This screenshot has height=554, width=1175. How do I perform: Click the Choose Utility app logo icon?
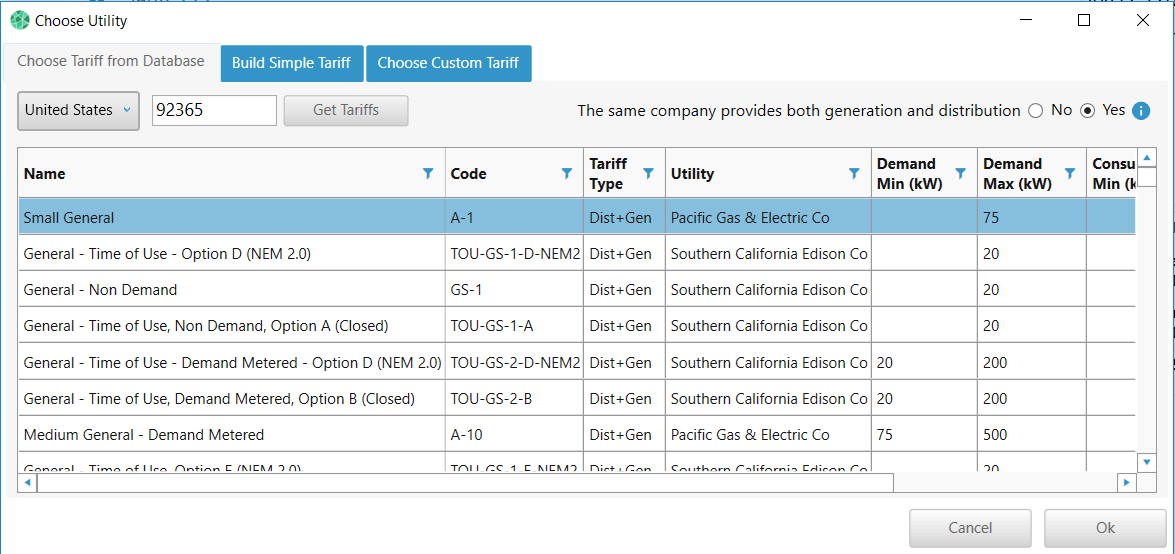click(x=20, y=20)
